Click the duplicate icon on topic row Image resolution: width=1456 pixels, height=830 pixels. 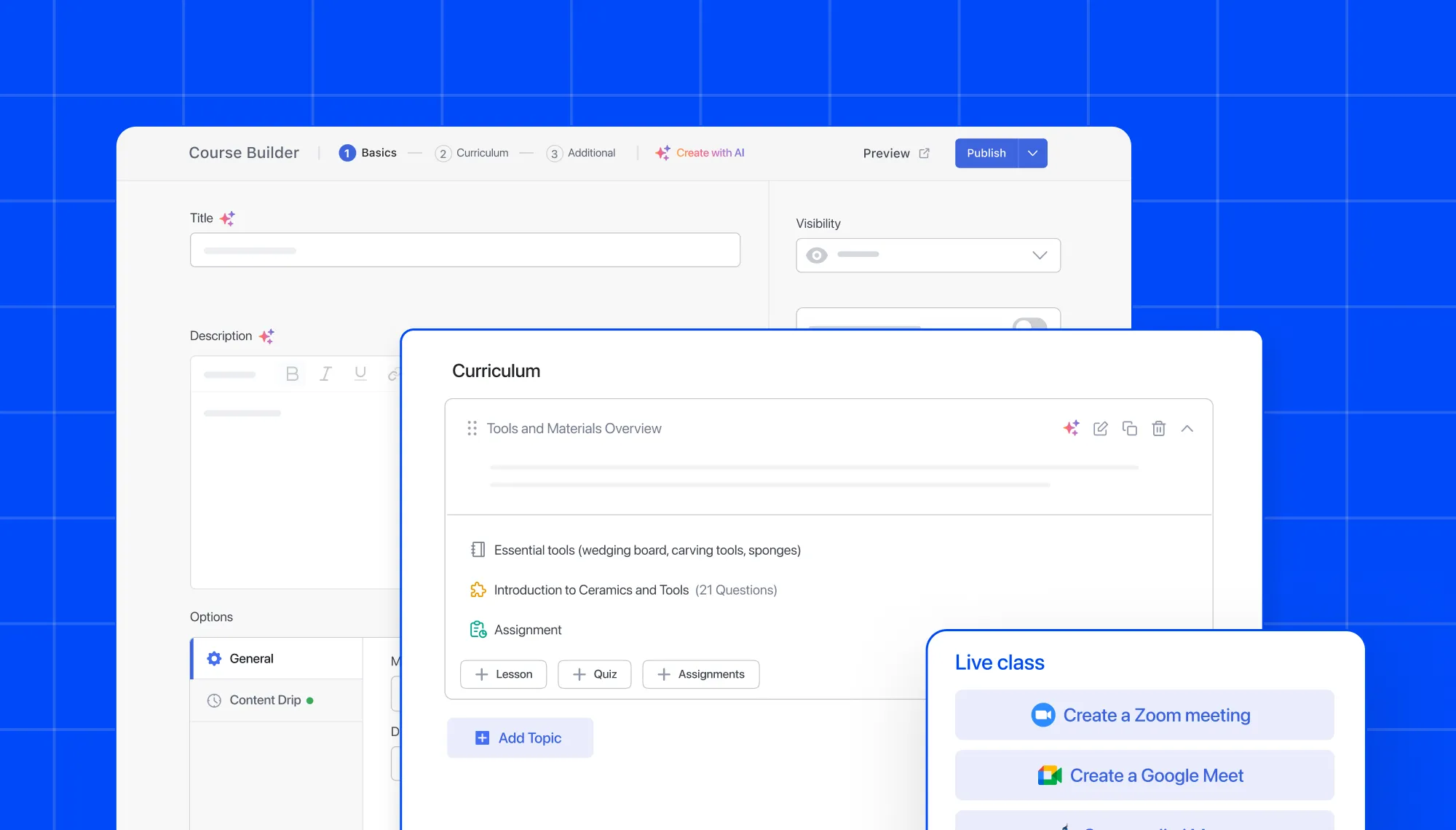click(1128, 429)
